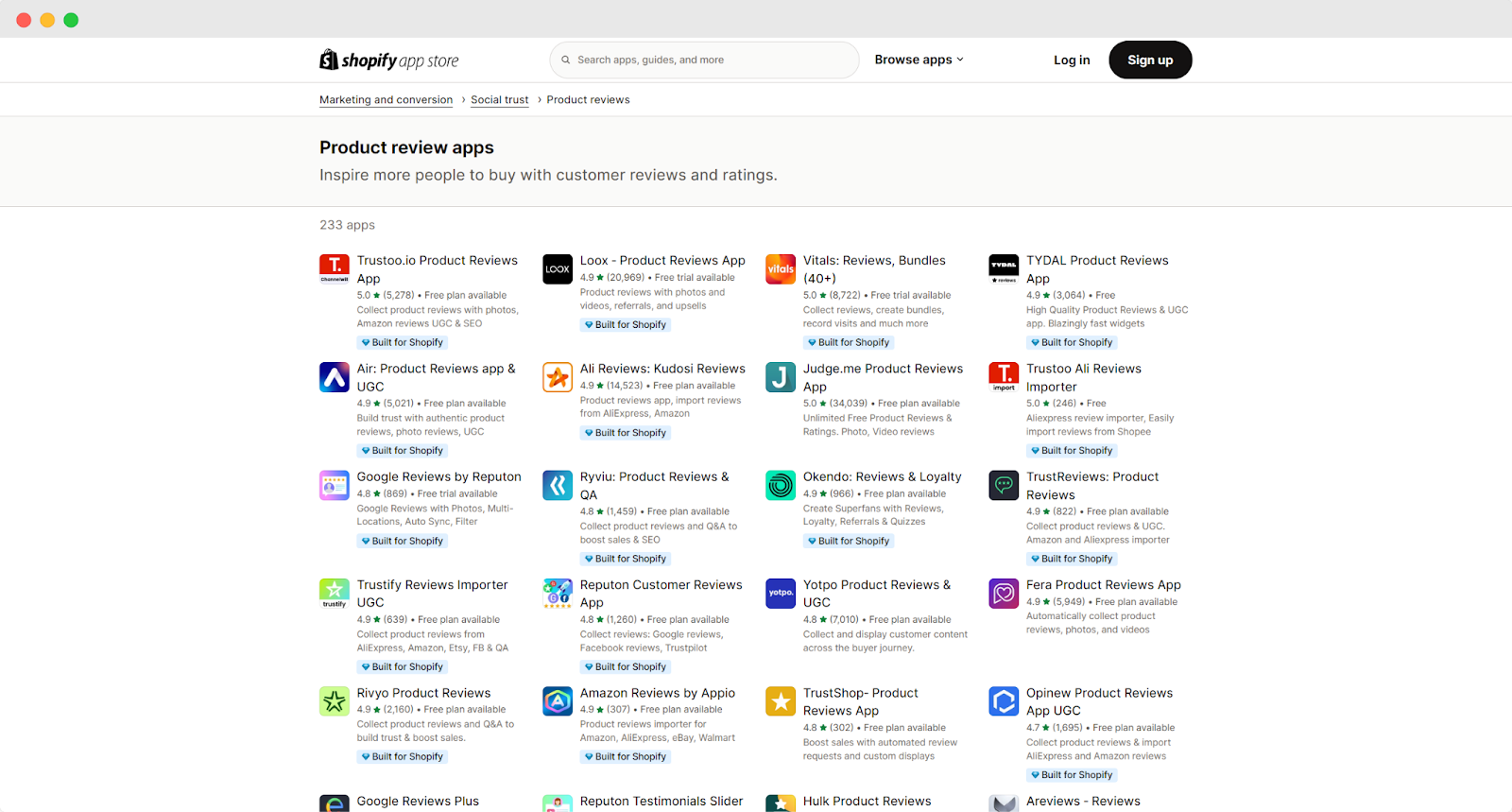Open Loox - Product Reviews App title
This screenshot has width=1512, height=812.
tap(662, 260)
